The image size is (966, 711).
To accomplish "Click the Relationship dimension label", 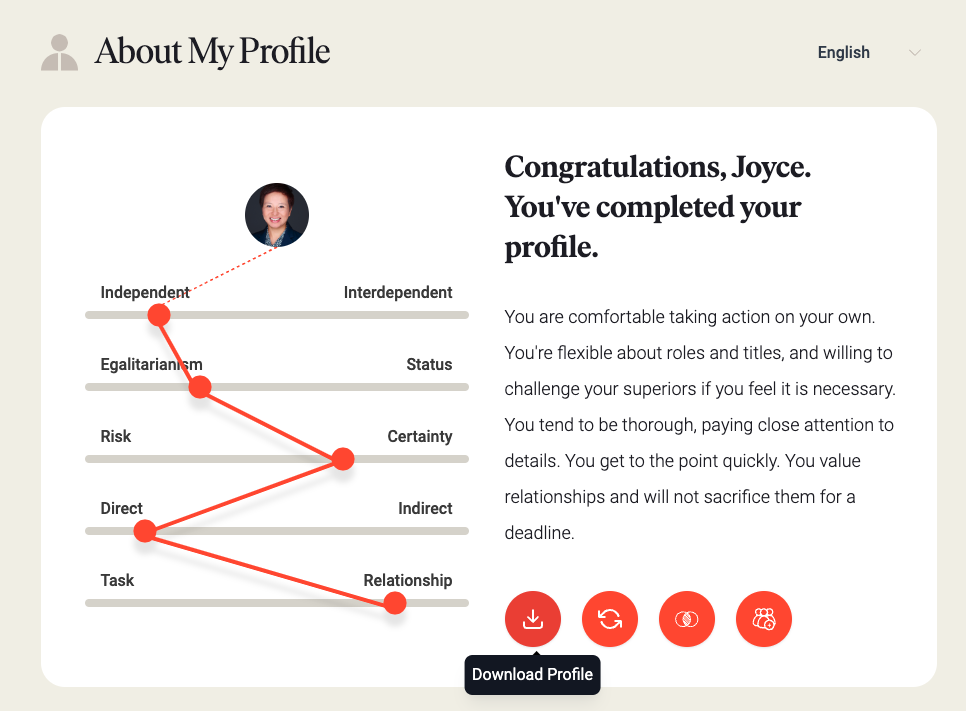I will point(408,580).
